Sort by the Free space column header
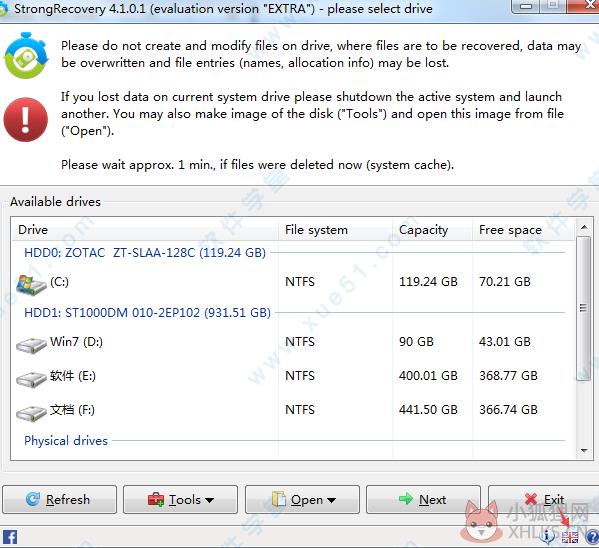 point(523,230)
